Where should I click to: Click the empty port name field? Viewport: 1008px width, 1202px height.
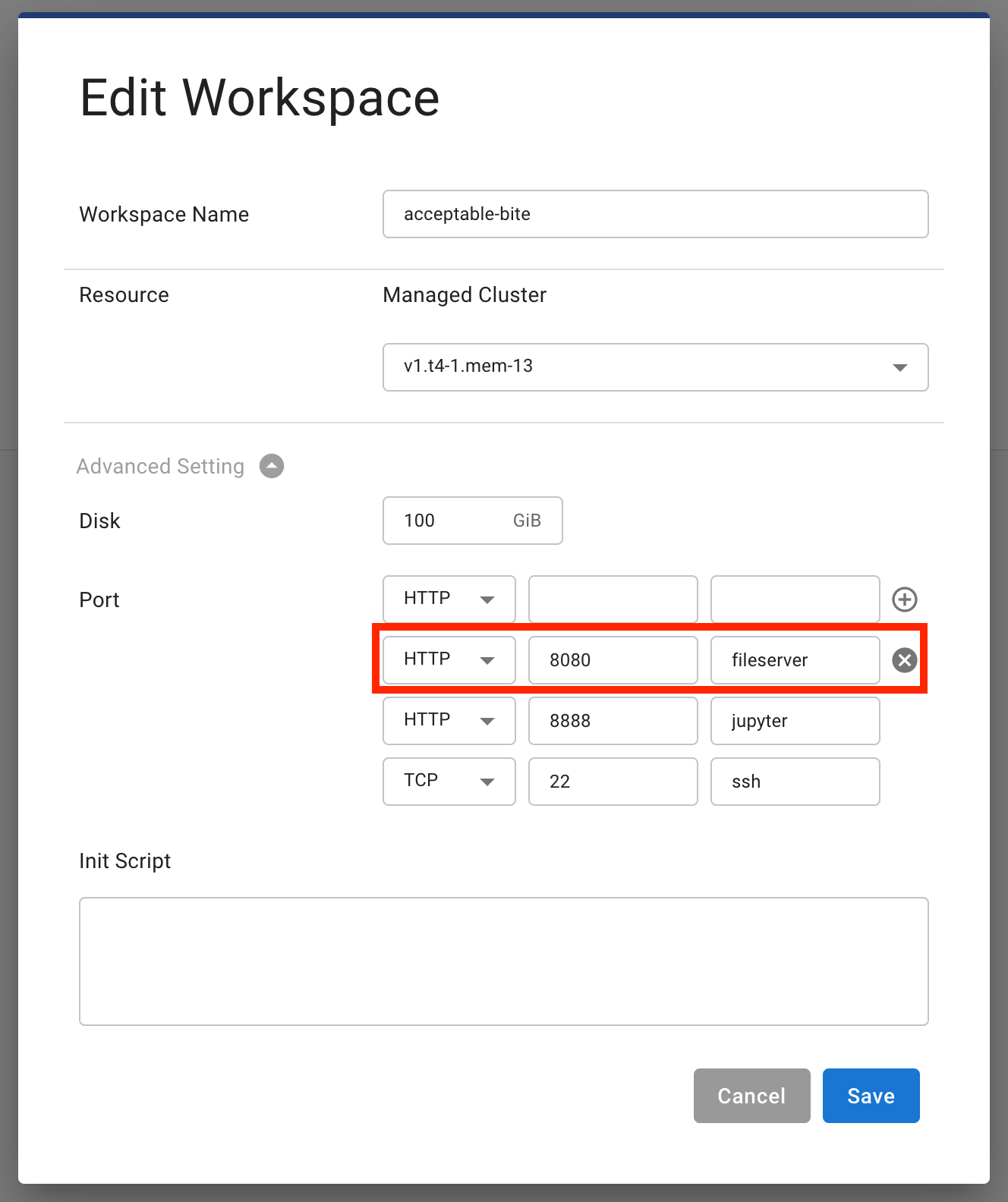[795, 599]
